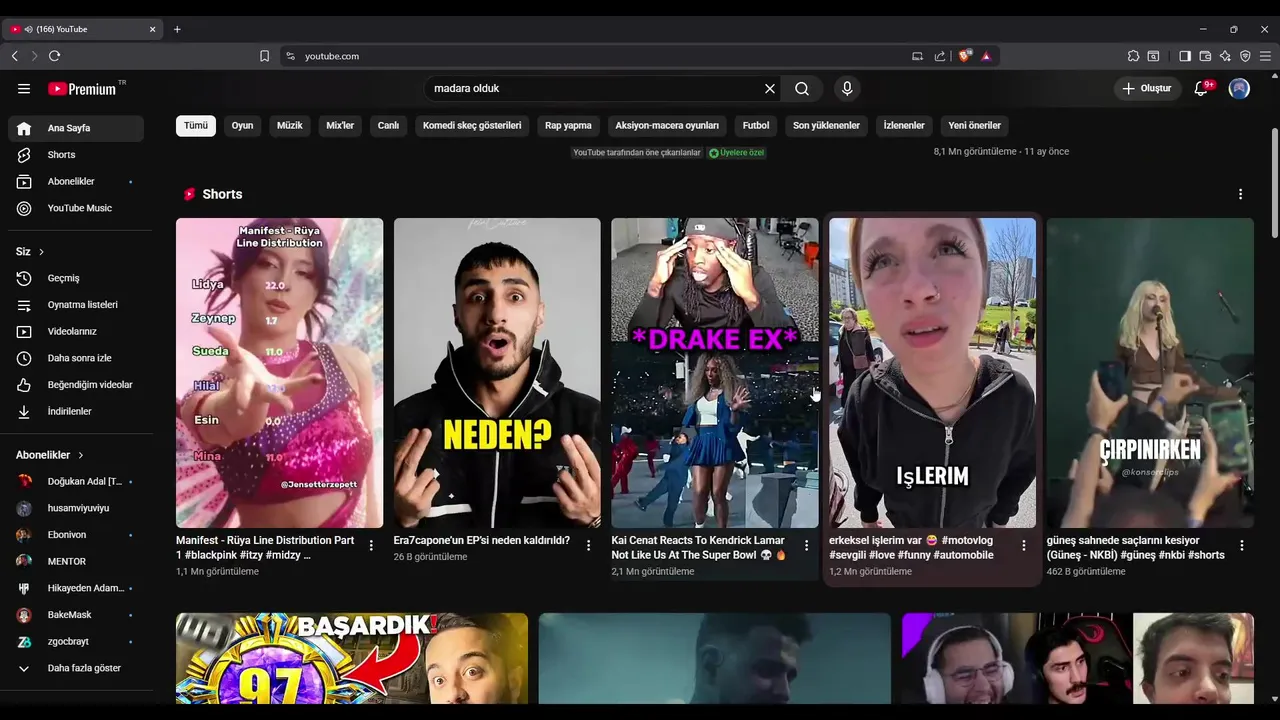Viewport: 1280px width, 720px height.
Task: Open MENTOR channel subscription
Action: click(x=76, y=561)
